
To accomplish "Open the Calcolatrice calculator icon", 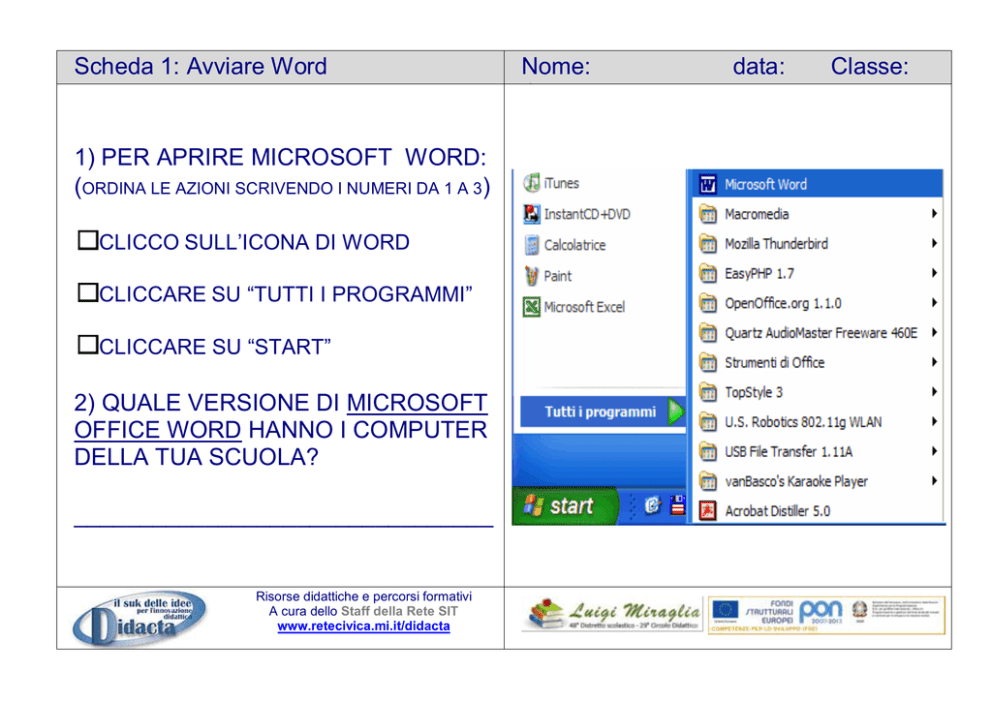I will pyautogui.click(x=531, y=245).
